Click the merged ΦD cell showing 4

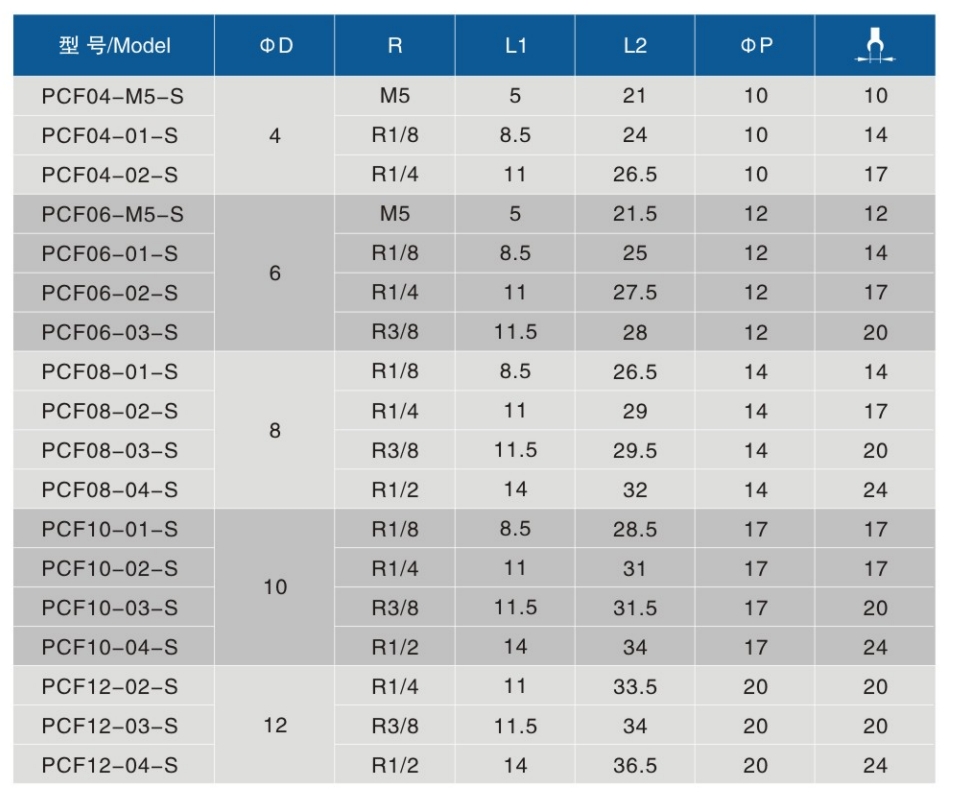[x=275, y=135]
